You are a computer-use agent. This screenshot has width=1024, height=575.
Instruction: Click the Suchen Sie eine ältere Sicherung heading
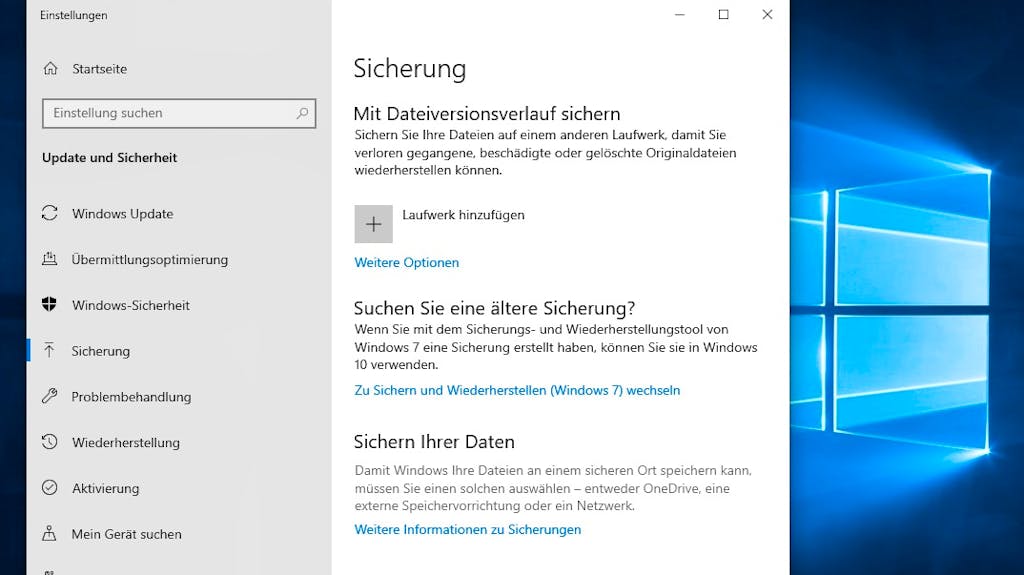tap(494, 308)
